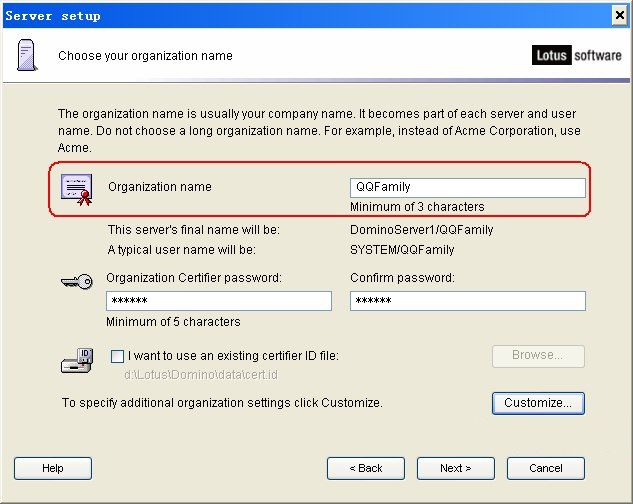Close the Server setup window
633x504 pixels.
click(619, 15)
